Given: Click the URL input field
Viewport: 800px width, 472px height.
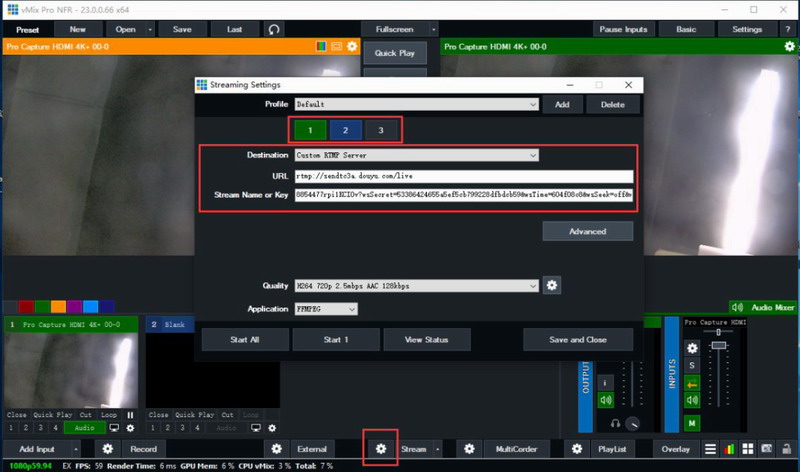Looking at the screenshot, I should click(x=463, y=176).
